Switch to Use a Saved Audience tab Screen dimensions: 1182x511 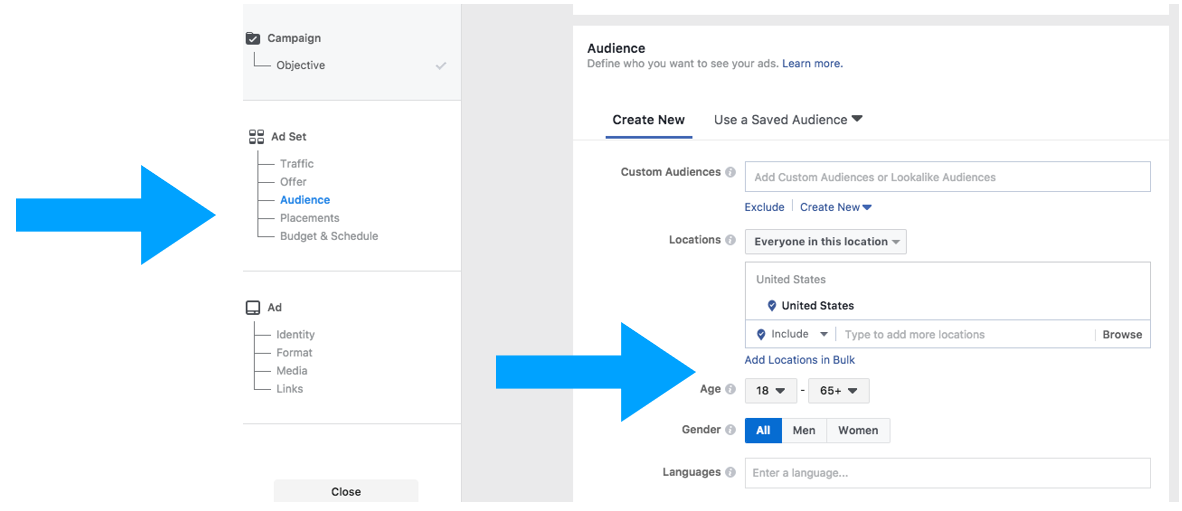point(788,120)
